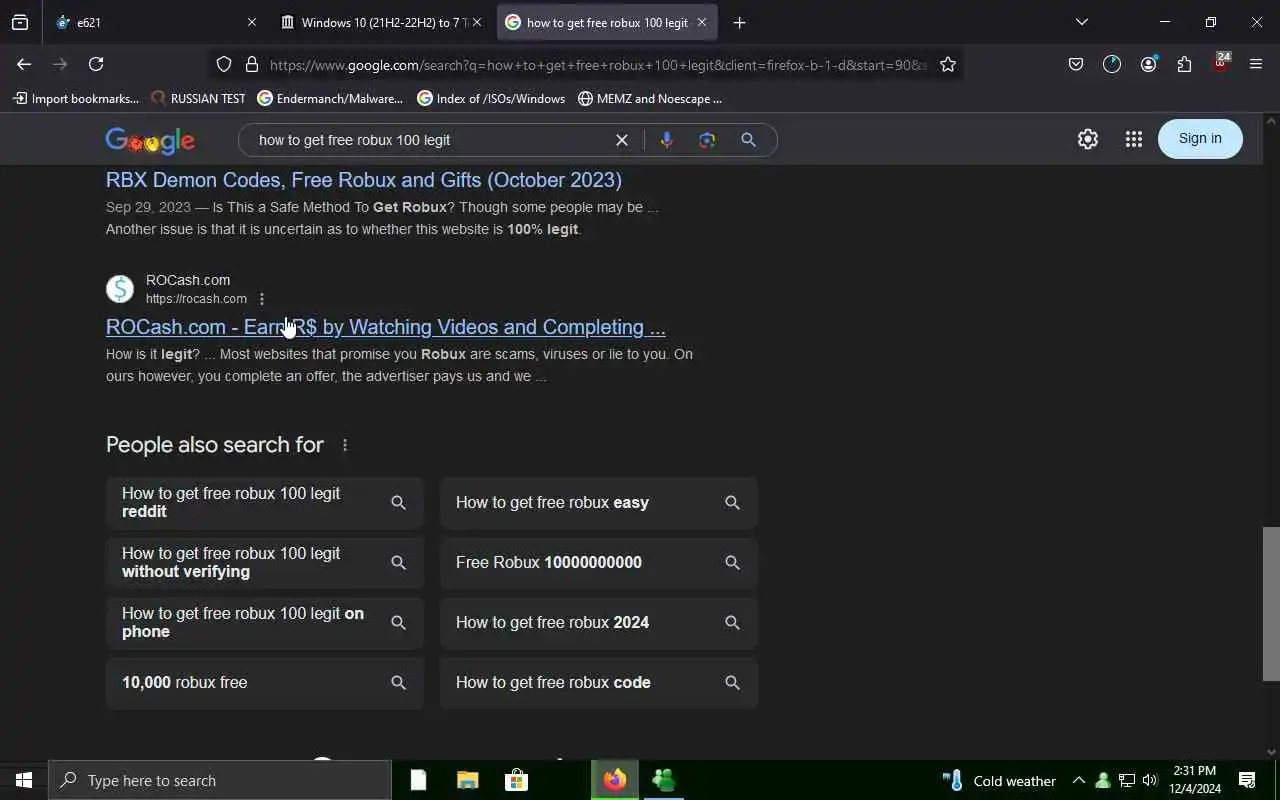Show hidden system tray icons
The height and width of the screenshot is (800, 1280).
(1079, 780)
